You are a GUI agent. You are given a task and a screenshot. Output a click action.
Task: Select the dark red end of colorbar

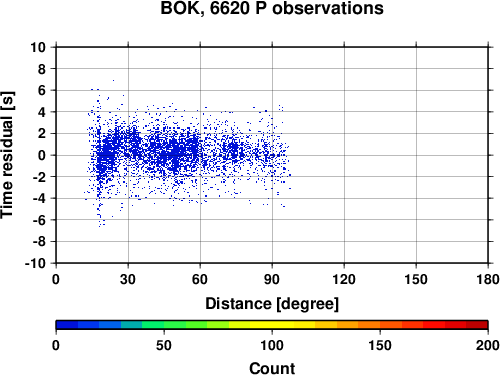(477, 325)
